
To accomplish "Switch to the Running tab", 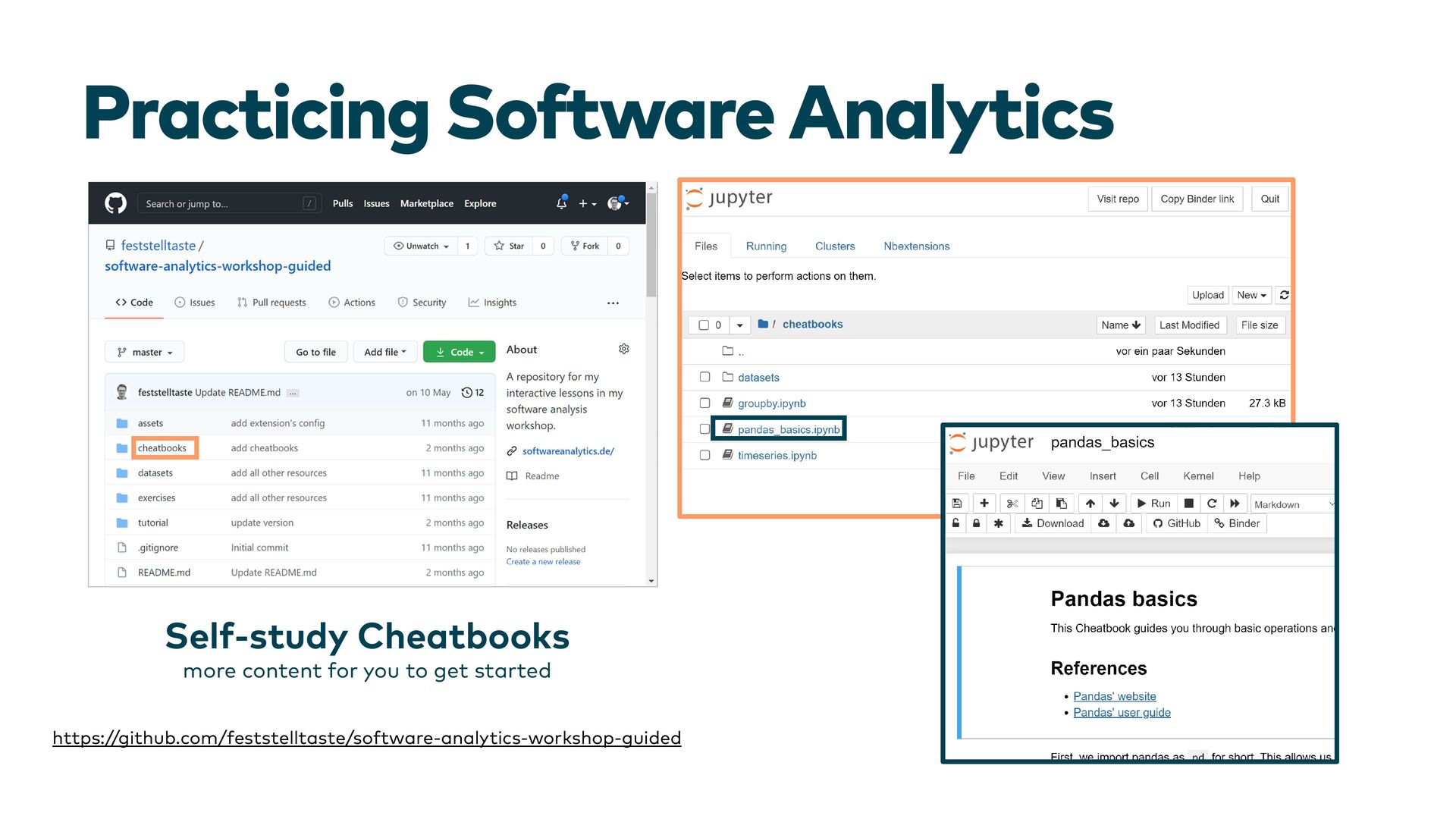I will pyautogui.click(x=766, y=246).
